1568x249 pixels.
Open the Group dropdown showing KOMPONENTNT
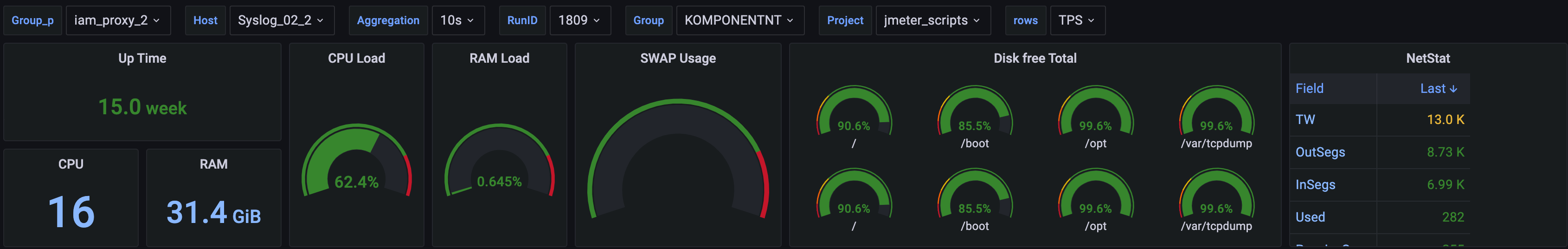pyautogui.click(x=739, y=20)
